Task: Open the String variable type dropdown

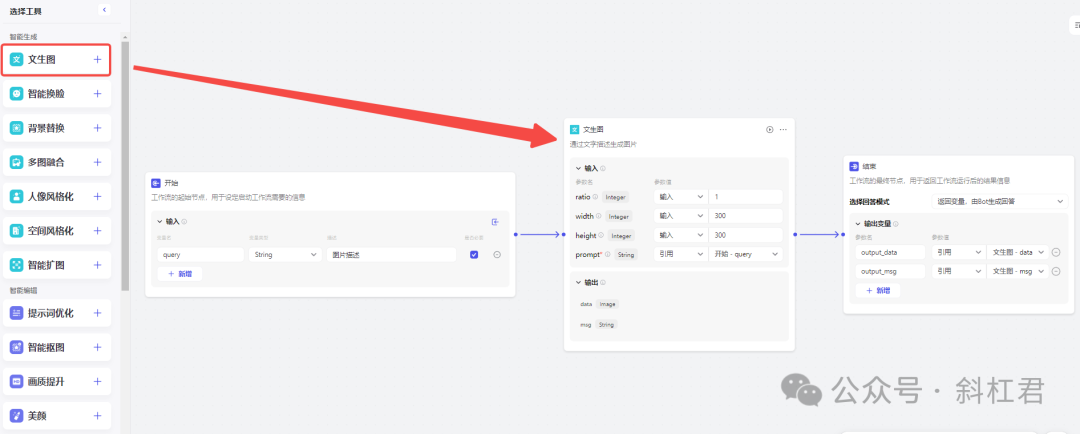Action: tap(285, 255)
